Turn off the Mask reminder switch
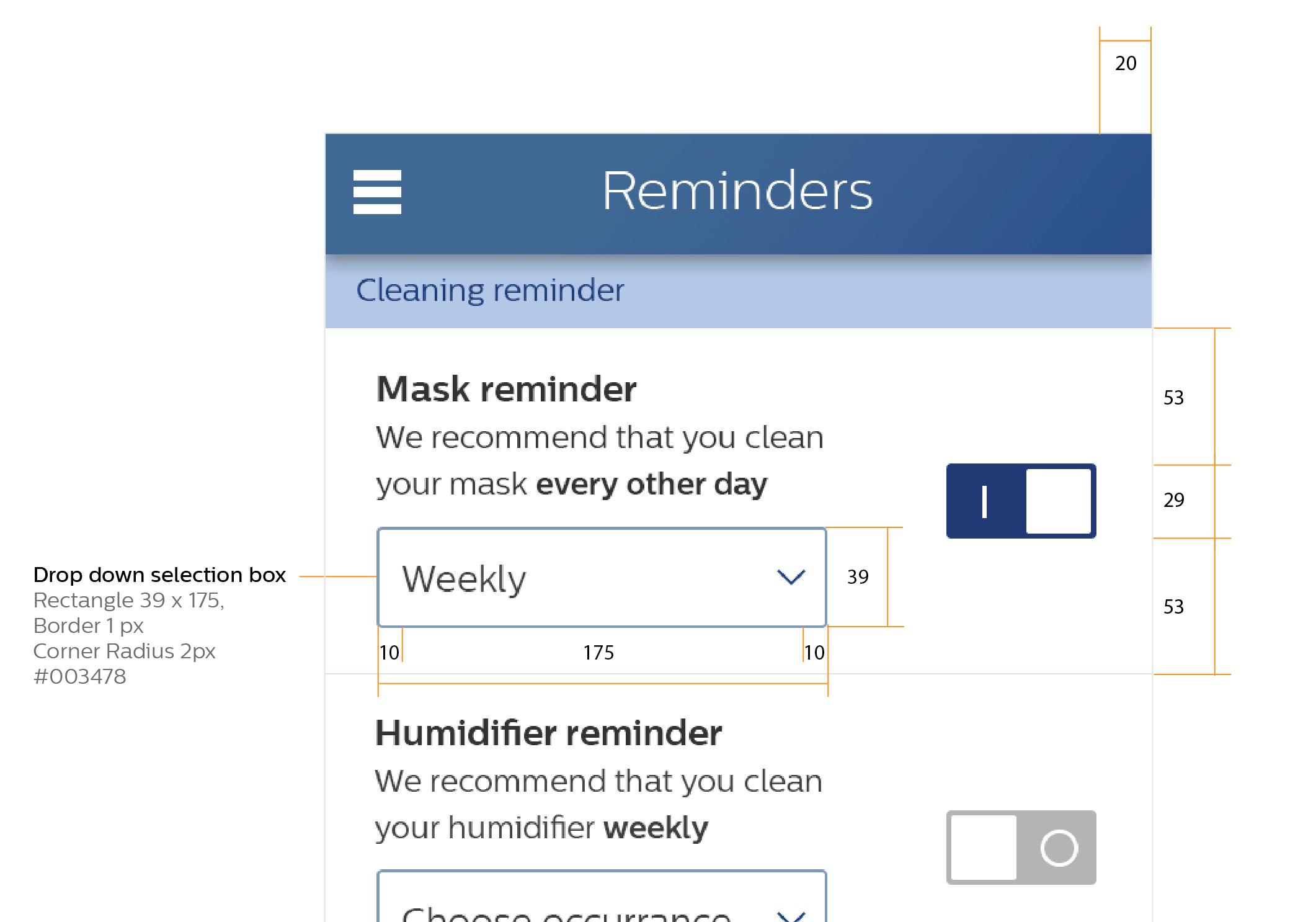This screenshot has height=922, width=1316. pos(1021,501)
